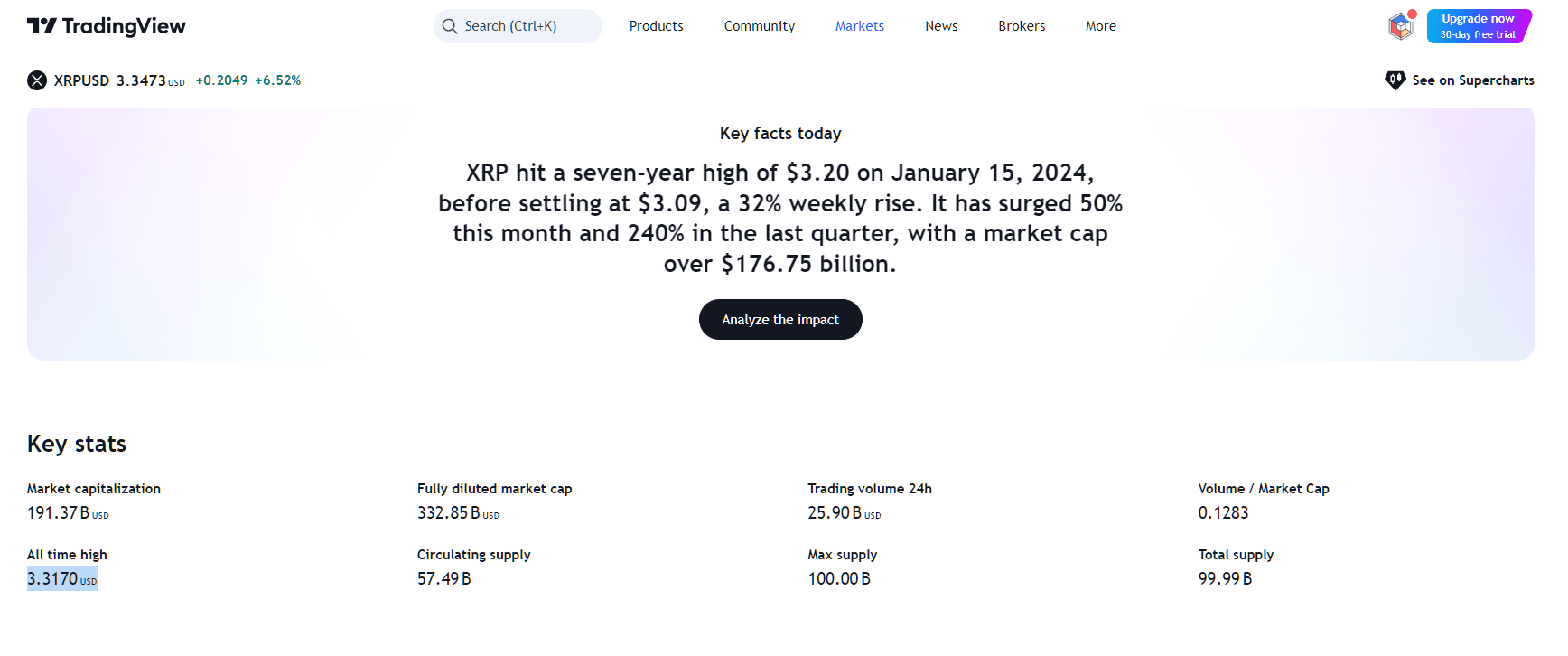The width and height of the screenshot is (1568, 656).
Task: Open the Brokers menu item
Action: 1022,26
